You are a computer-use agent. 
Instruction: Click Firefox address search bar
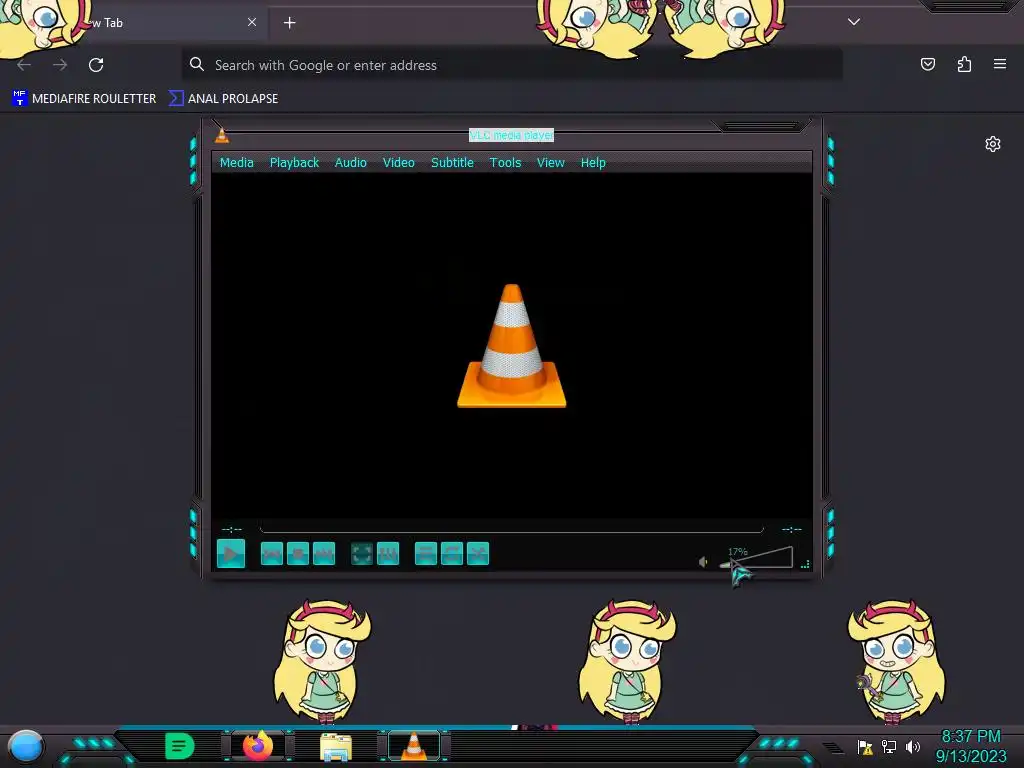(x=511, y=65)
